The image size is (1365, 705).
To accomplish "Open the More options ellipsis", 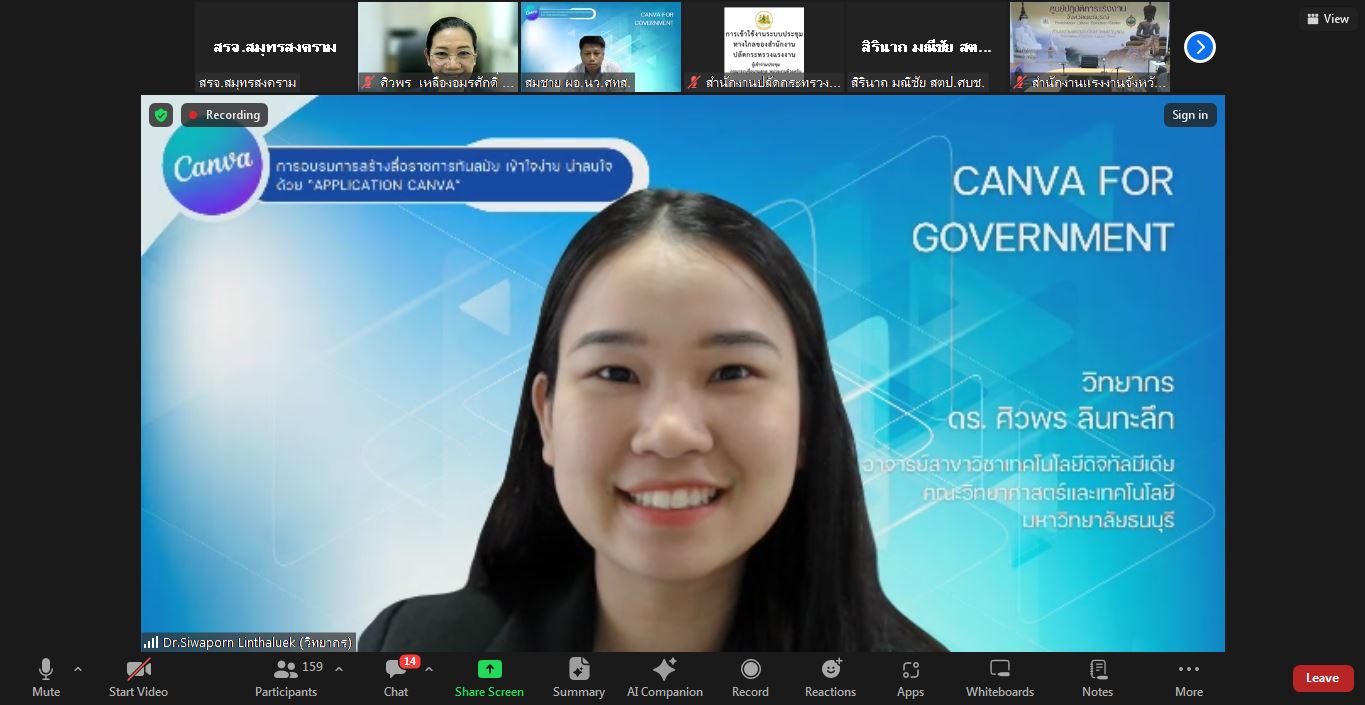I will click(x=1189, y=669).
